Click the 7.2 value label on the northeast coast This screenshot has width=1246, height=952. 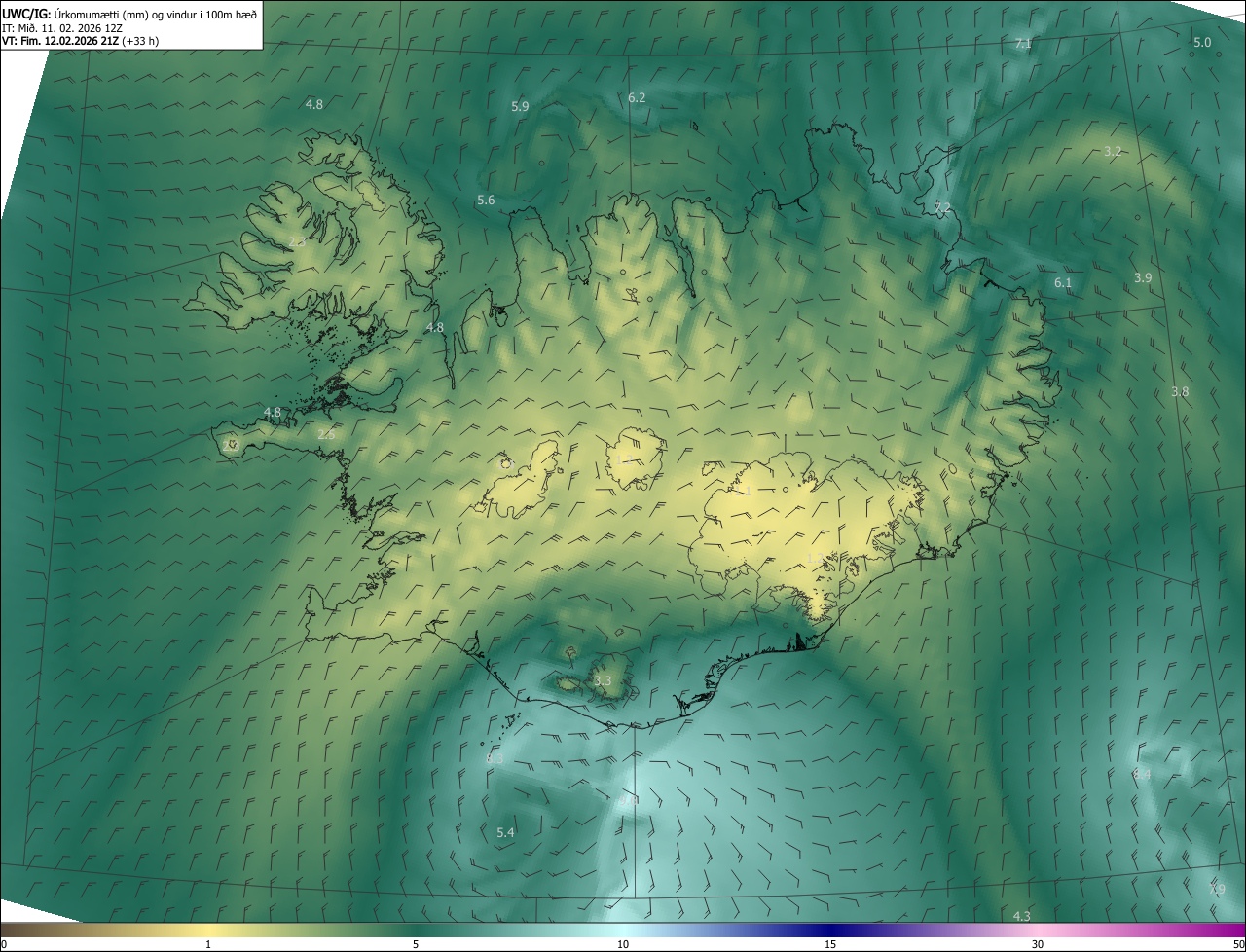(x=942, y=208)
